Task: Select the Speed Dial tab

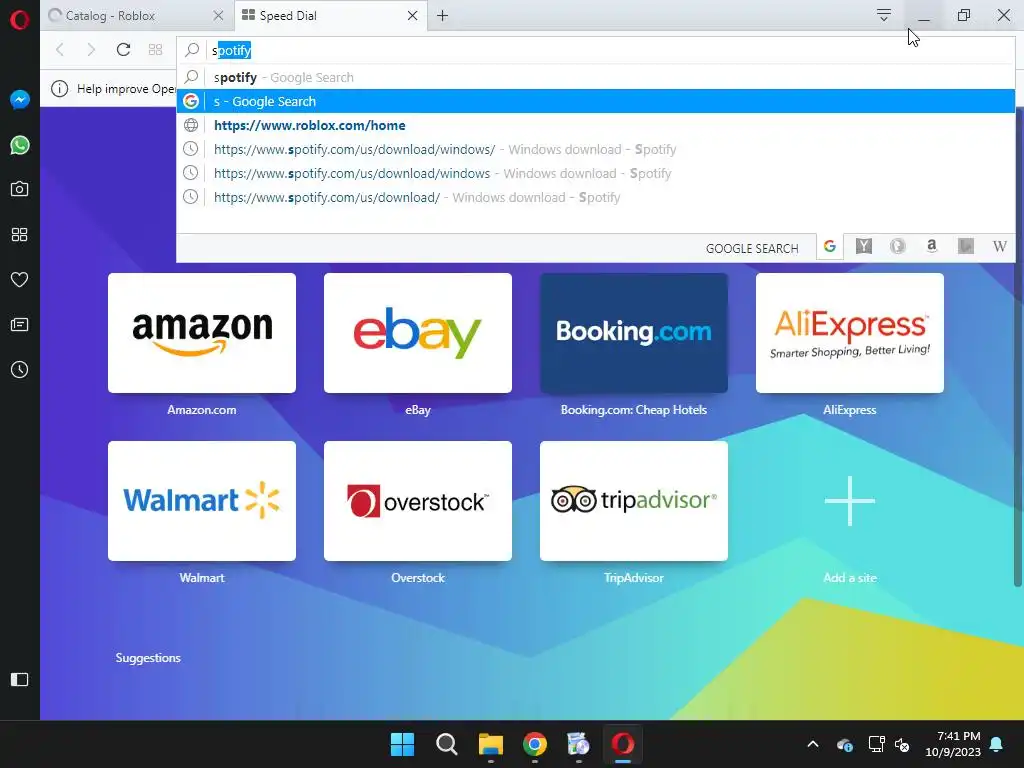Action: (x=330, y=16)
